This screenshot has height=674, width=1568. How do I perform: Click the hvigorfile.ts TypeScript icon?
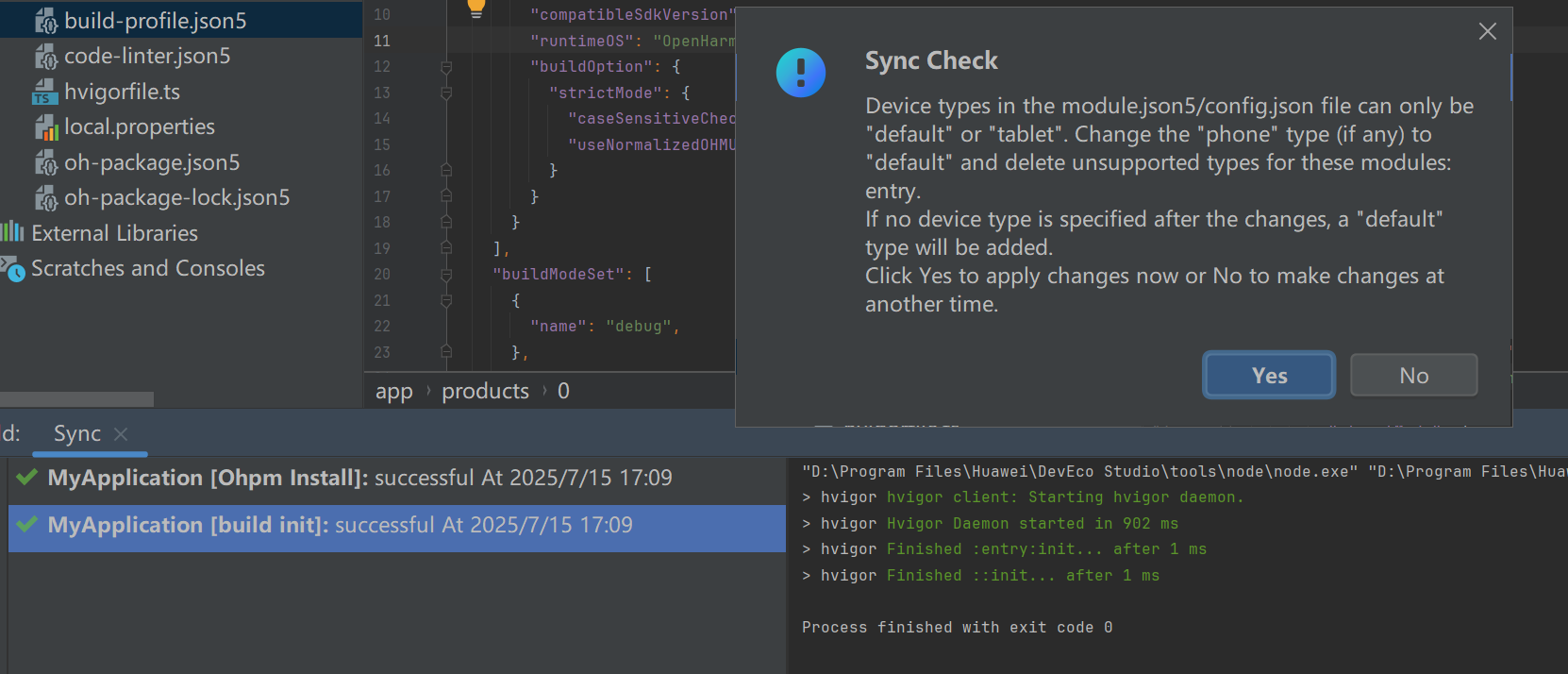44,93
